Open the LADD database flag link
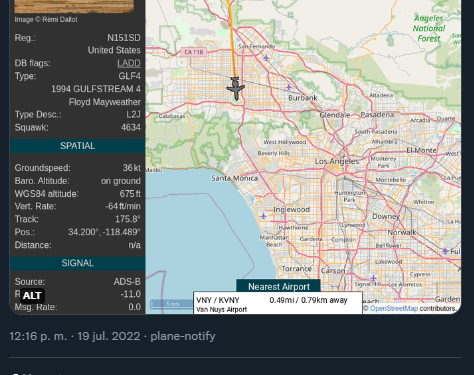474x375 pixels. pyautogui.click(x=129, y=63)
